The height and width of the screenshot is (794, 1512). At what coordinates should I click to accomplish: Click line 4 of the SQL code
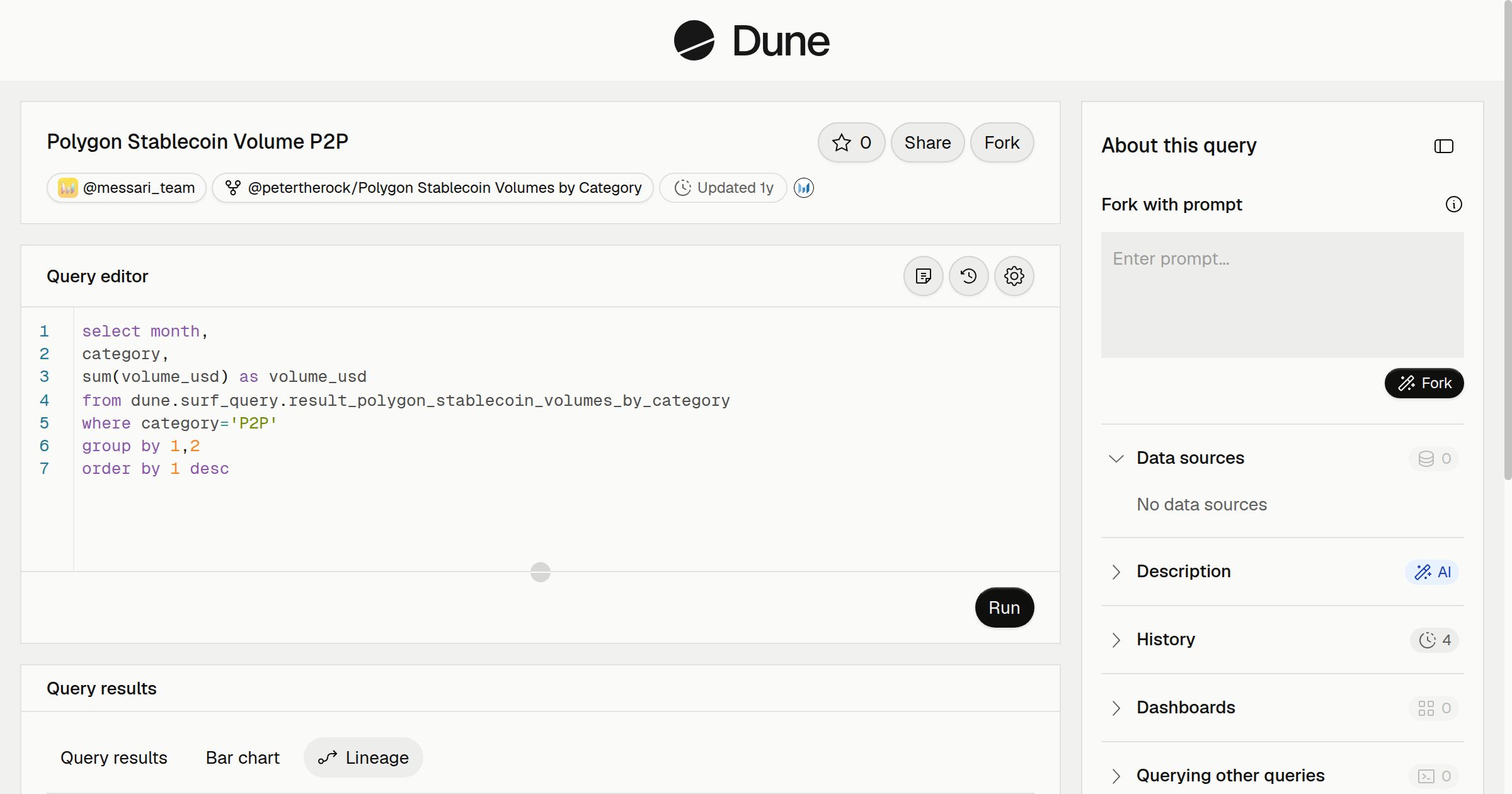tap(406, 400)
